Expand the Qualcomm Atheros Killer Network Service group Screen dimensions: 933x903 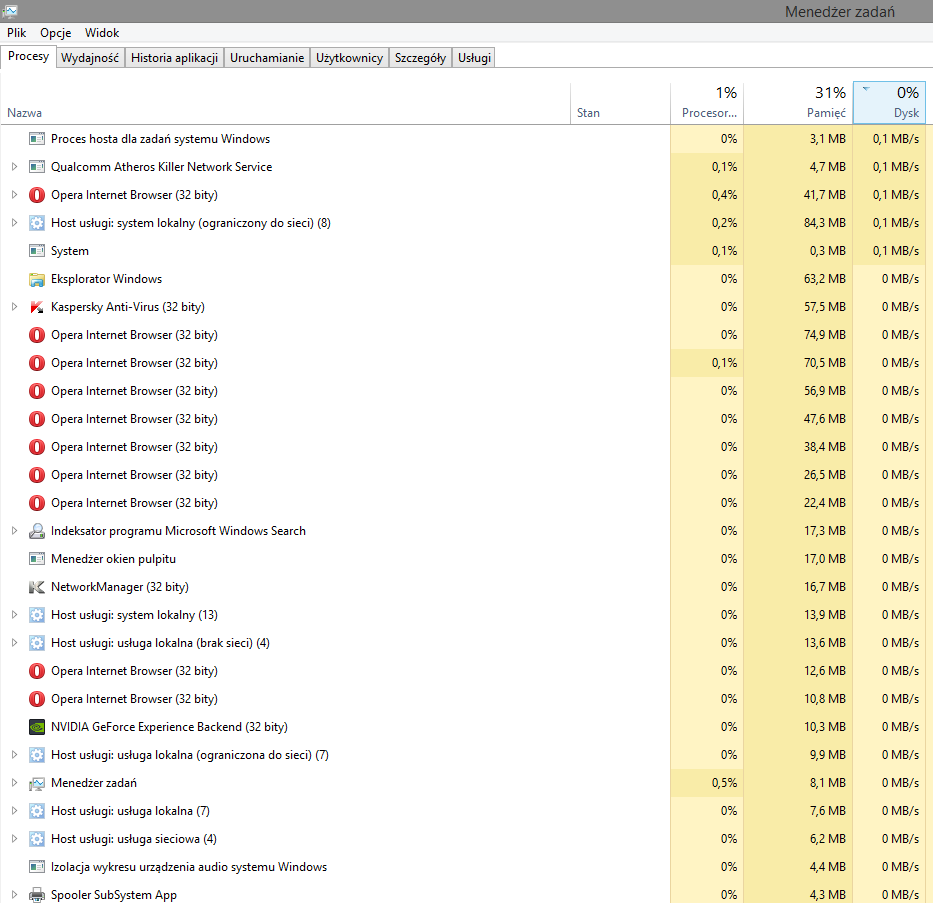pos(14,167)
